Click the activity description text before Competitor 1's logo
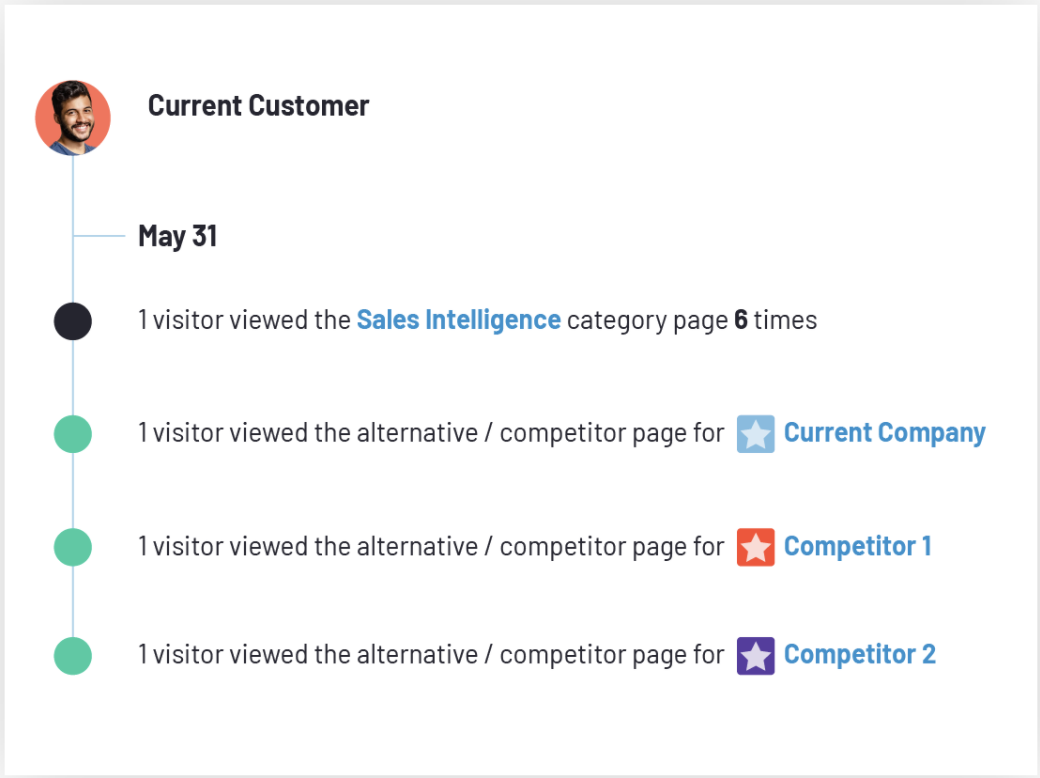1040x778 pixels. [x=430, y=546]
